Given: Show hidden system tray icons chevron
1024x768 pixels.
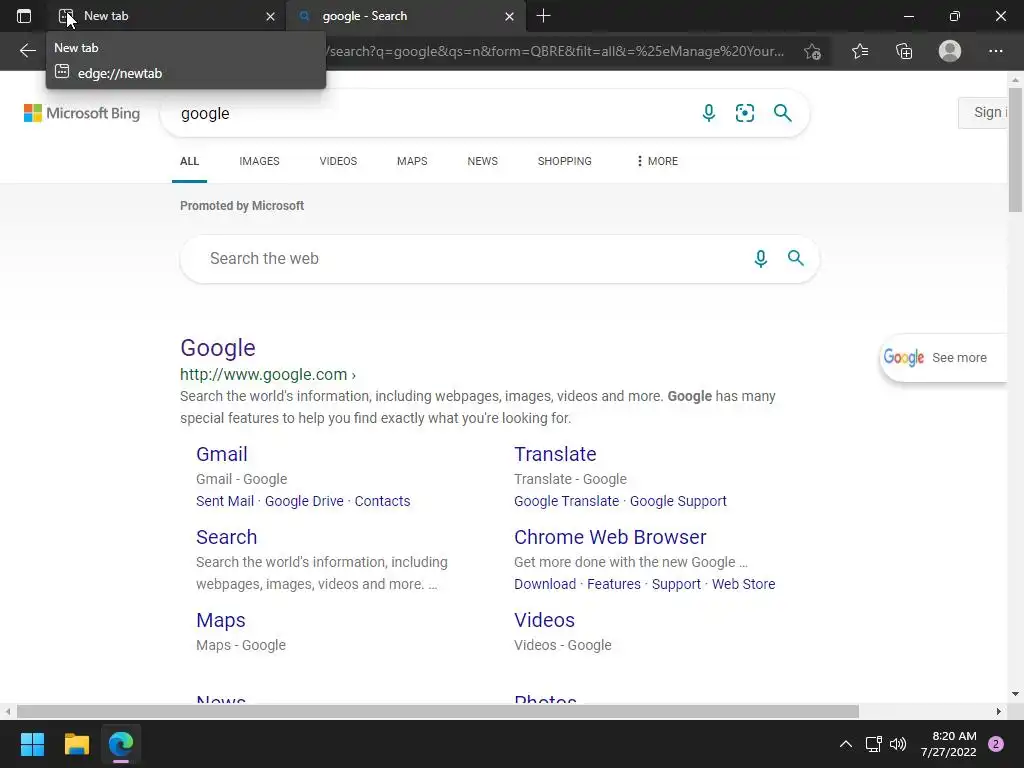Looking at the screenshot, I should tap(846, 744).
